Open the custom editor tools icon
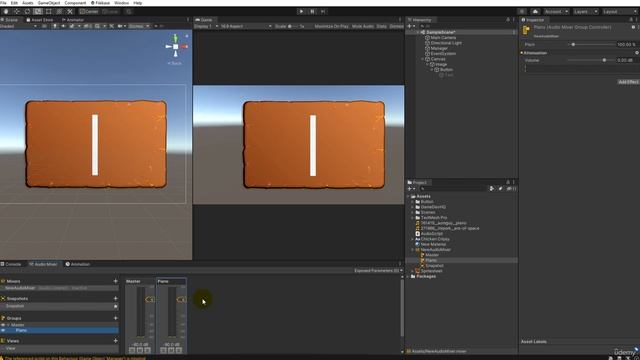 tap(70, 11)
